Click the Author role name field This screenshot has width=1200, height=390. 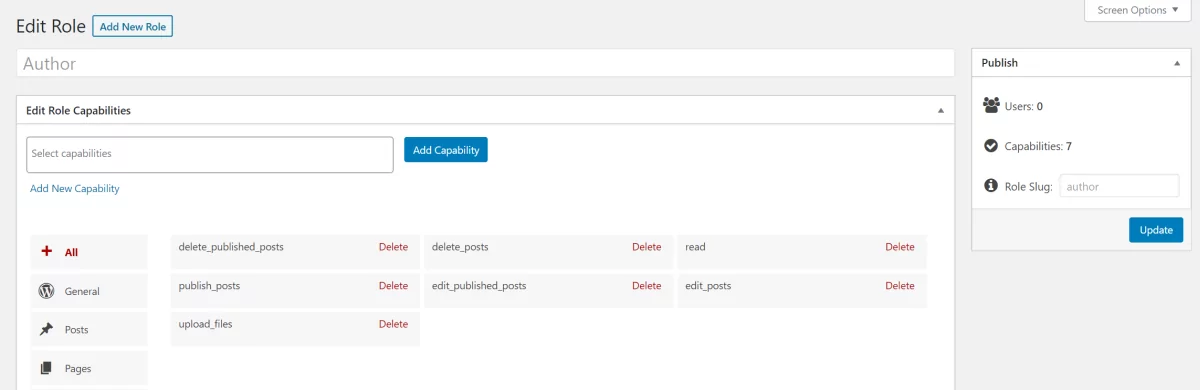tap(486, 63)
